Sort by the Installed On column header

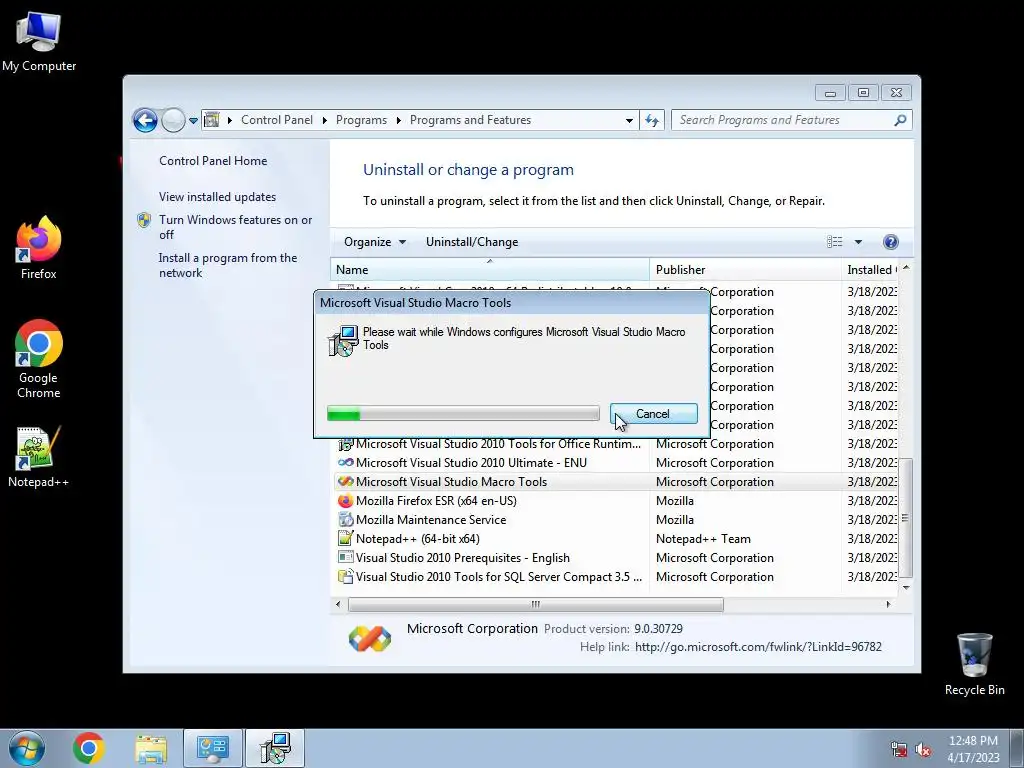point(871,270)
